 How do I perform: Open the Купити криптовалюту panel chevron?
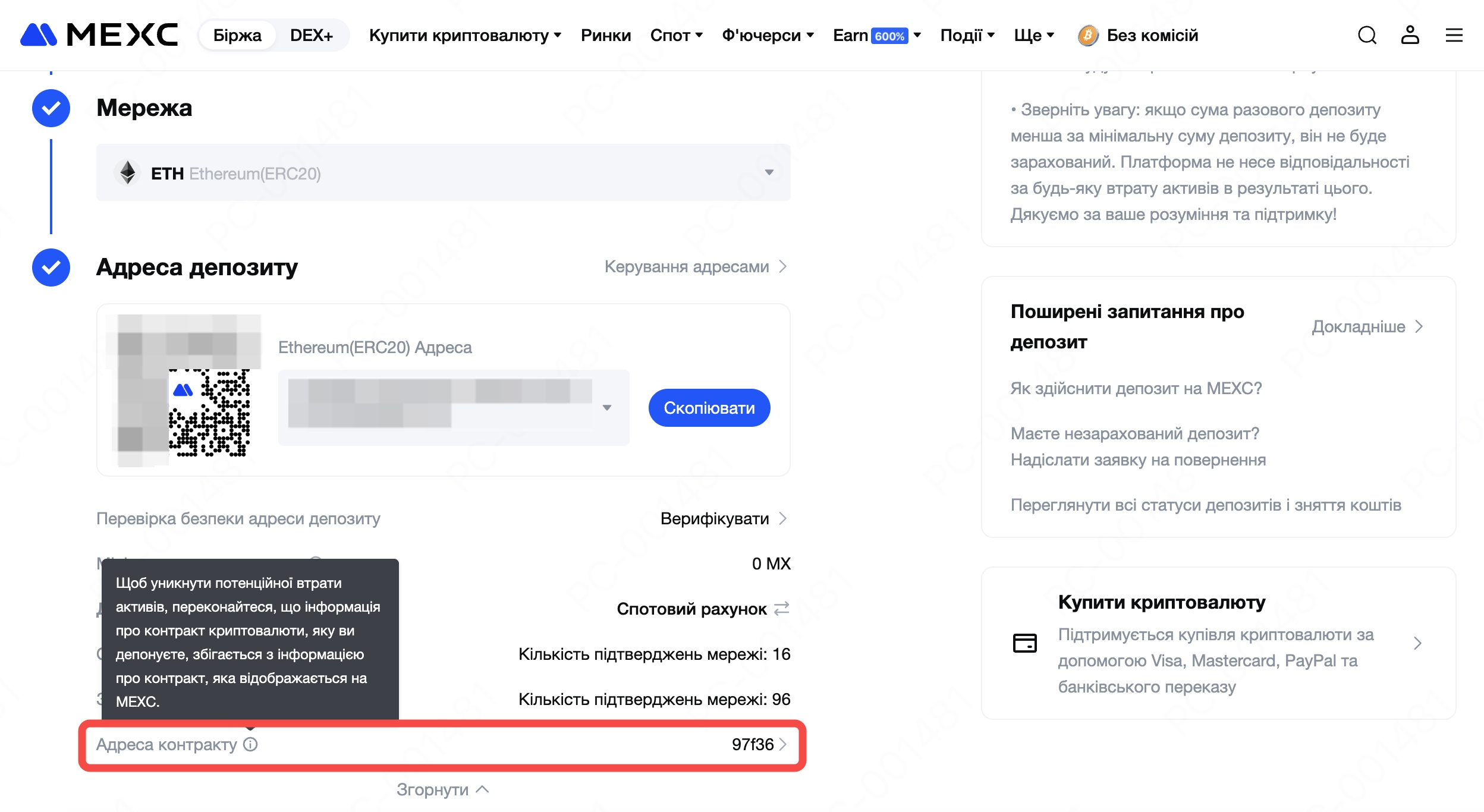1417,643
